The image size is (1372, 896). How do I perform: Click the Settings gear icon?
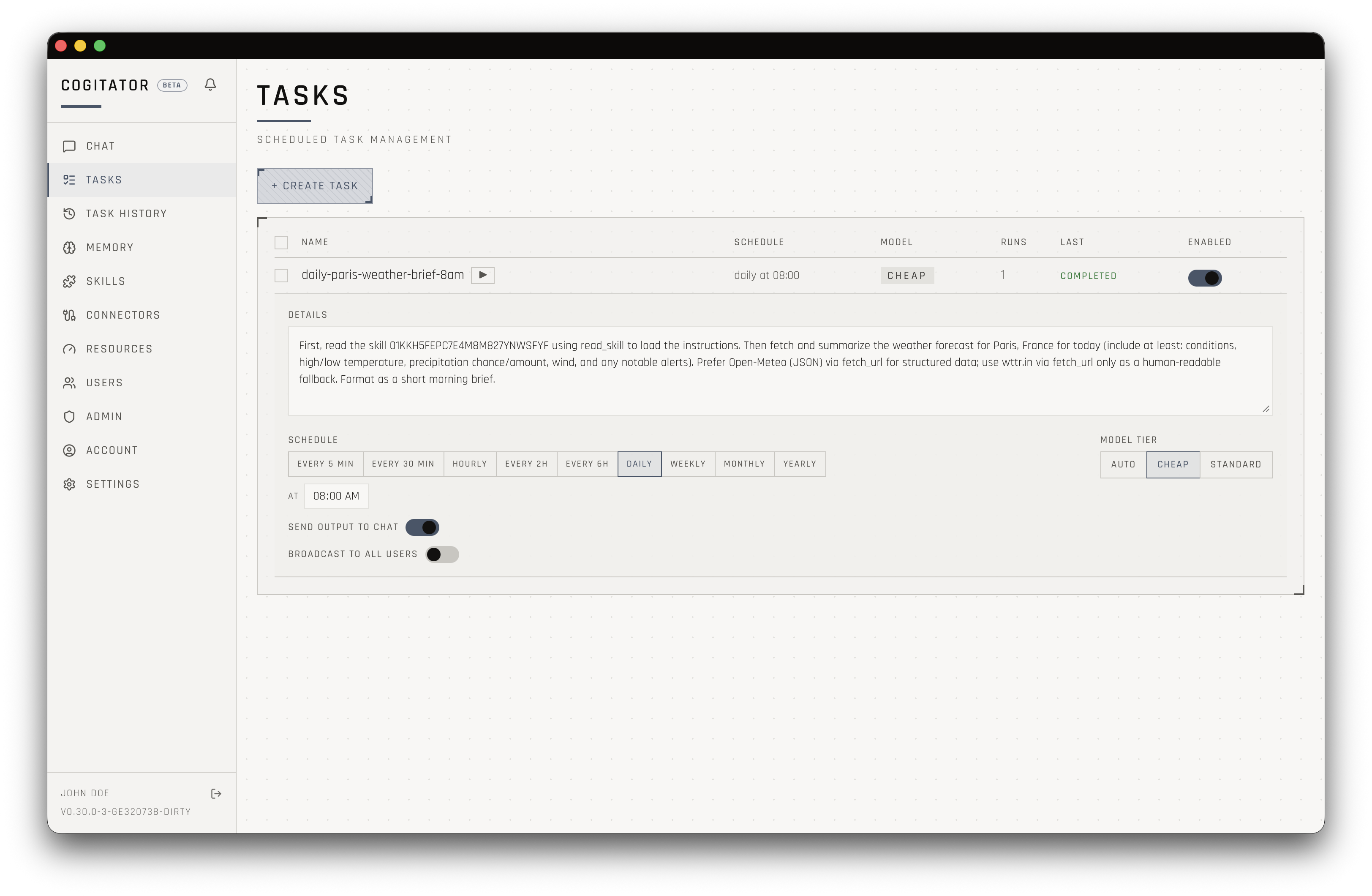click(x=69, y=484)
